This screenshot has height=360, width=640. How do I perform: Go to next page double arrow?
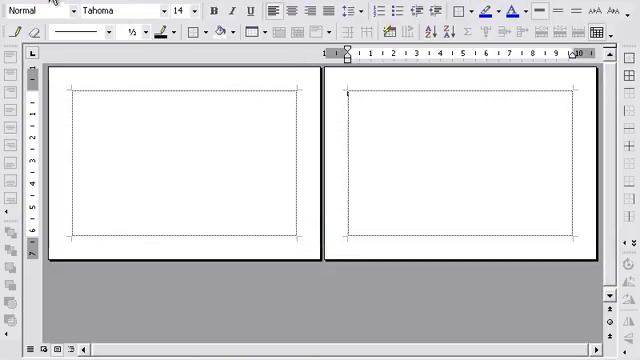pos(610,336)
